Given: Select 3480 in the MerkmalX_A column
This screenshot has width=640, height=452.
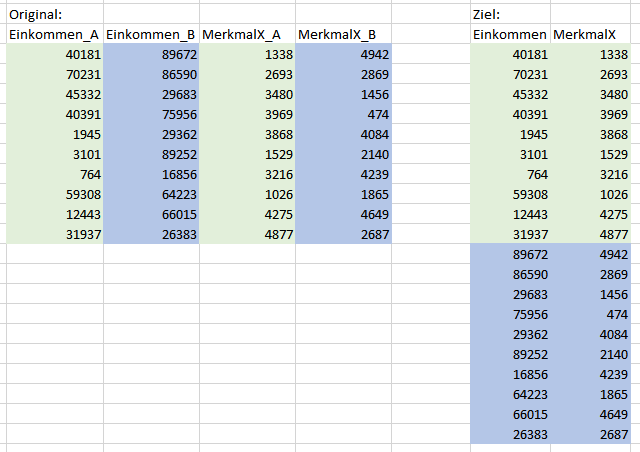Looking at the screenshot, I should 247,94.
